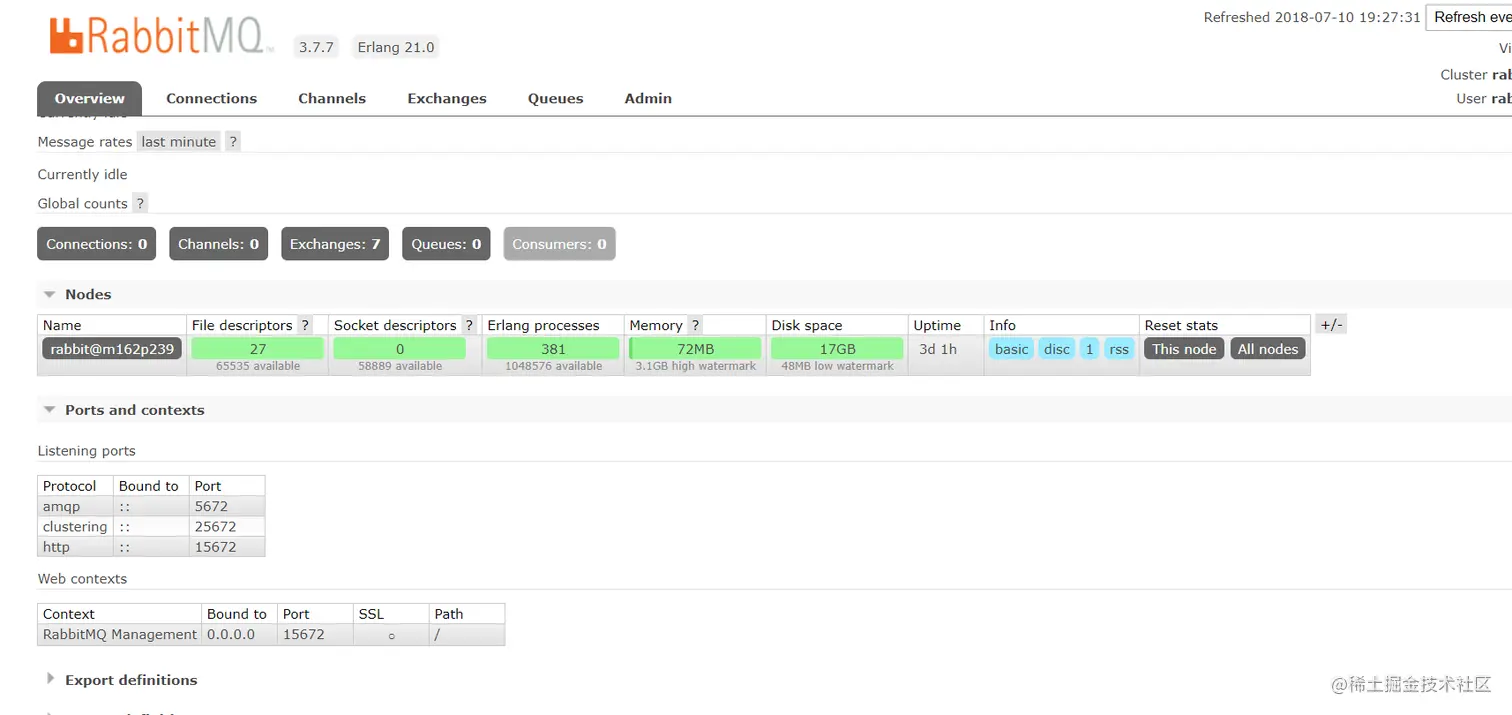1512x715 pixels.
Task: Switch to the Channels tab
Action: point(332,98)
